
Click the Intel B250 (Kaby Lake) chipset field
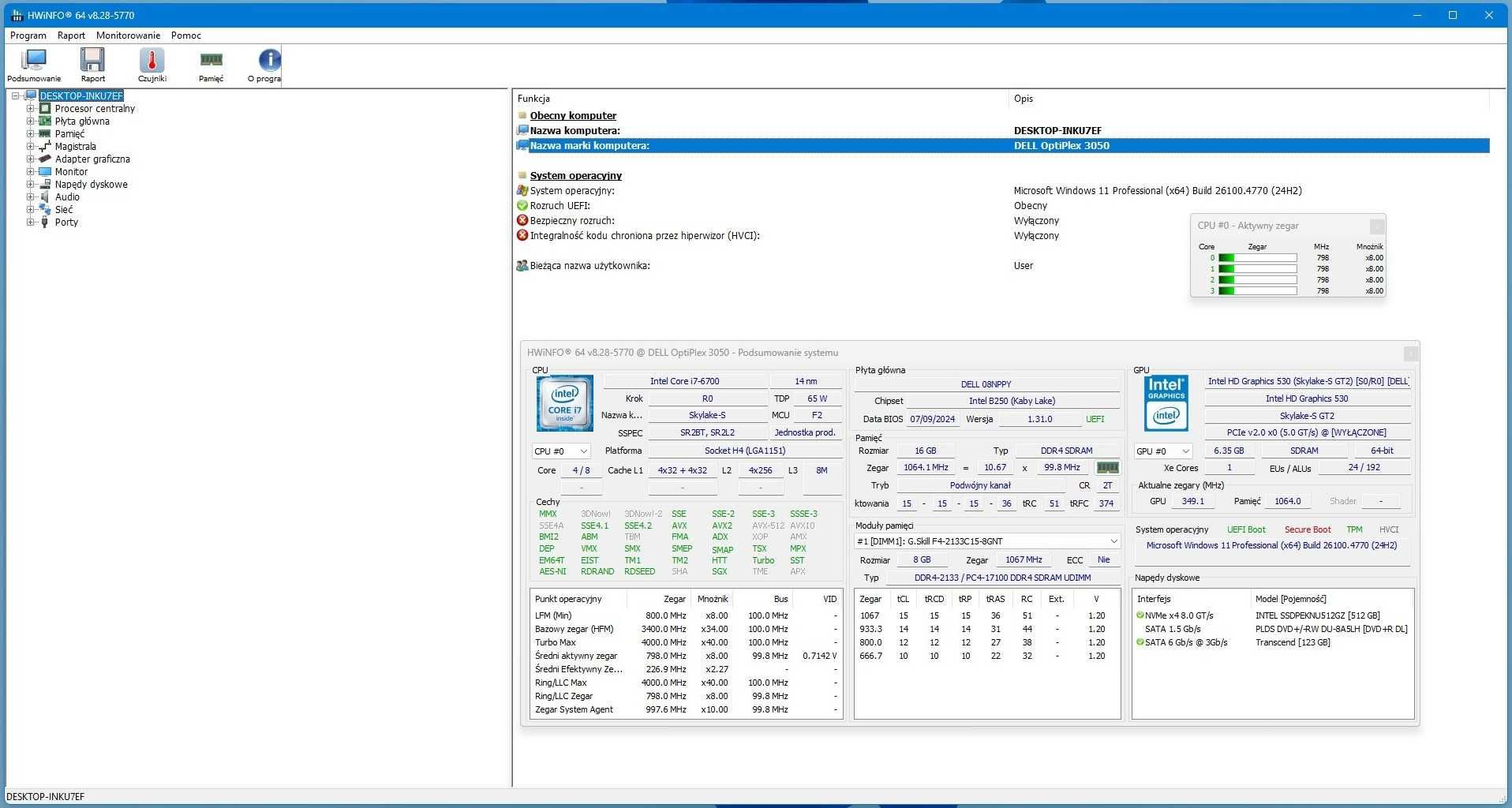(x=1012, y=401)
